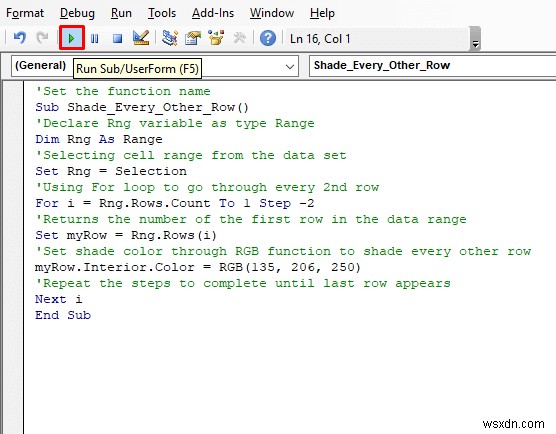Open the Project Explorer icon
Image resolution: width=556 pixels, height=434 pixels.
169,38
